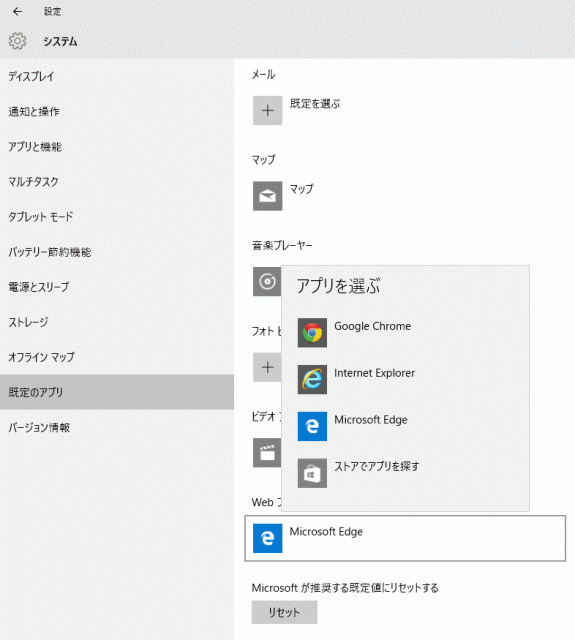
Task: Click the settings gear icon beside システム
Action: coord(17,41)
